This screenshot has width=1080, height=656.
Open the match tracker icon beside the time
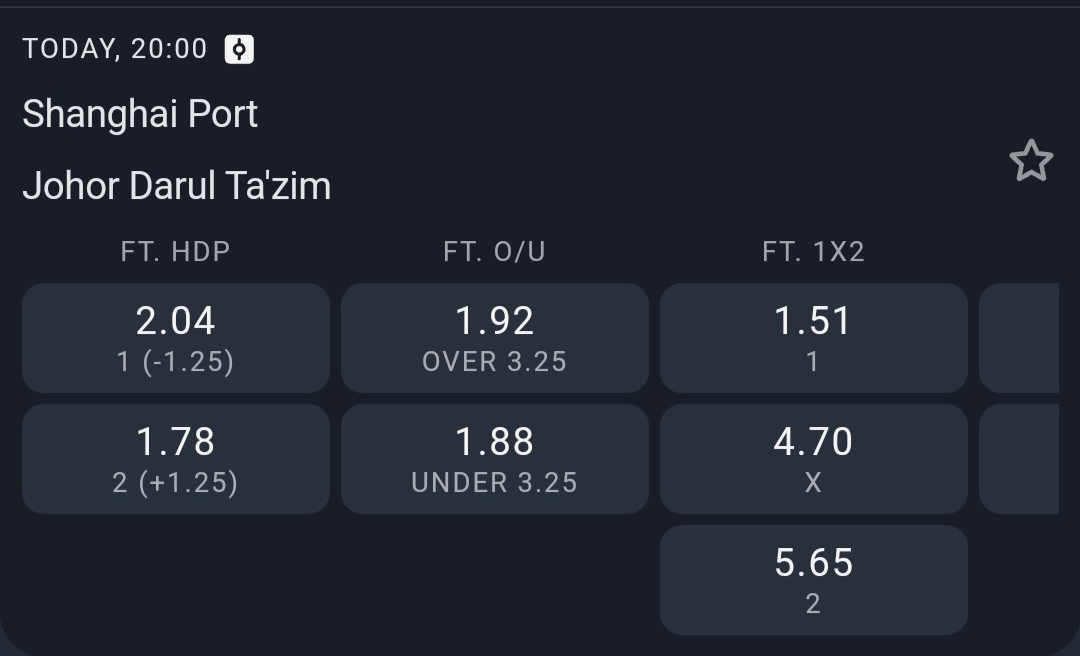tap(239, 49)
